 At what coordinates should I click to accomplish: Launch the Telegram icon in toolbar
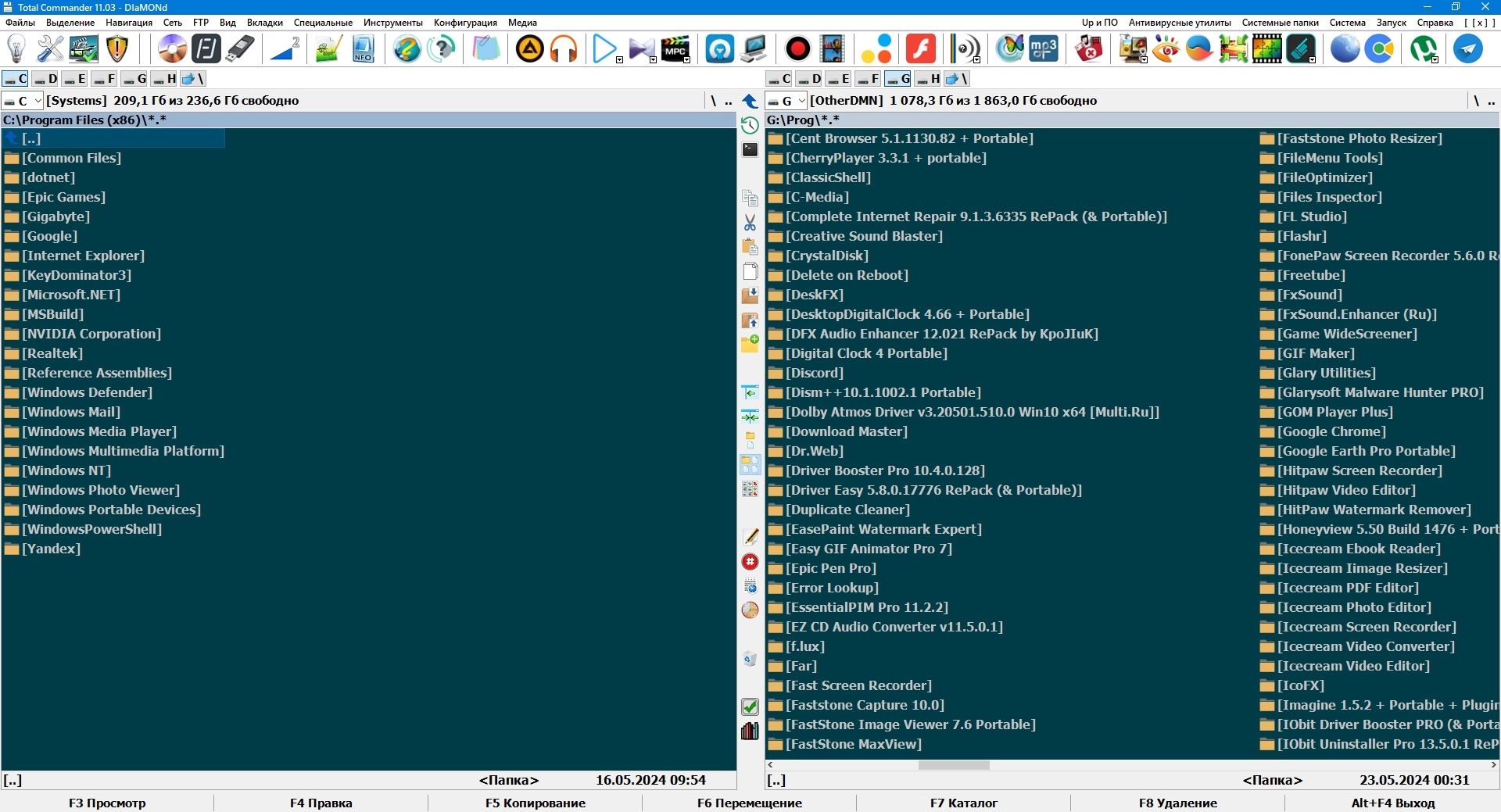pos(1468,49)
